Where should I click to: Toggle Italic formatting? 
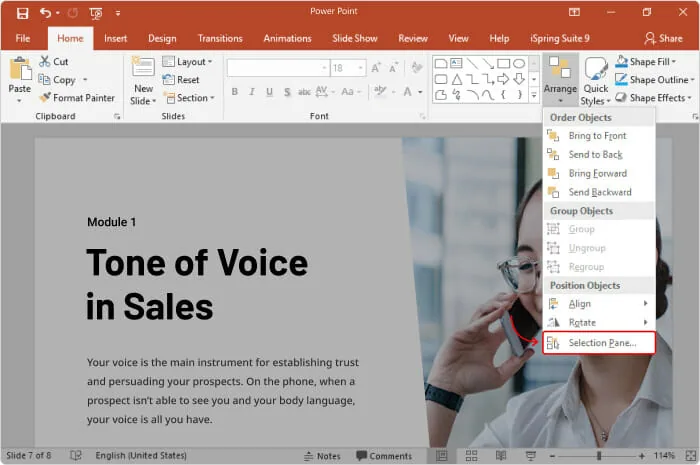[252, 92]
